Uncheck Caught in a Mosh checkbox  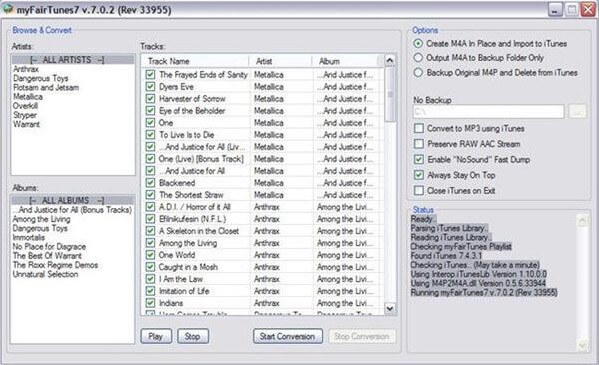tap(150, 267)
